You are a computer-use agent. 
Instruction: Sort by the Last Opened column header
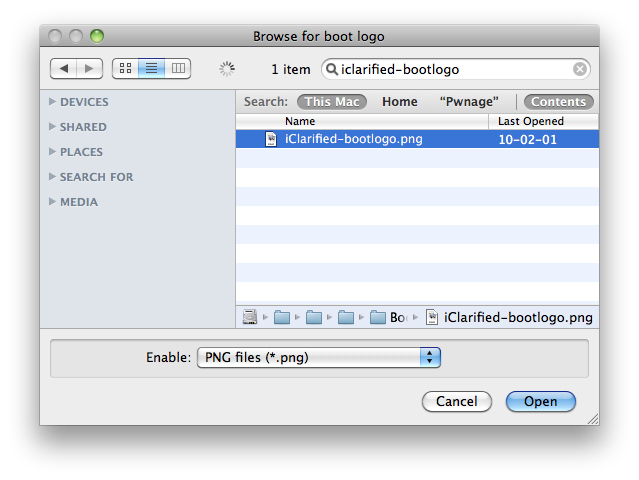pos(544,121)
